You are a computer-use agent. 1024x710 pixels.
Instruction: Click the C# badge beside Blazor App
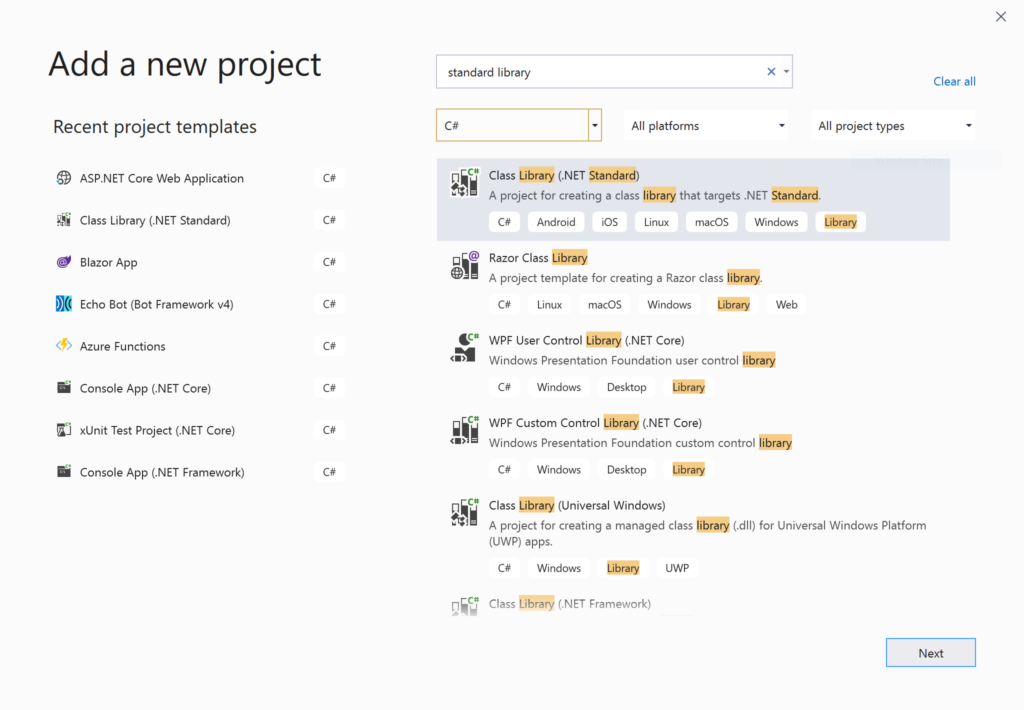(329, 262)
